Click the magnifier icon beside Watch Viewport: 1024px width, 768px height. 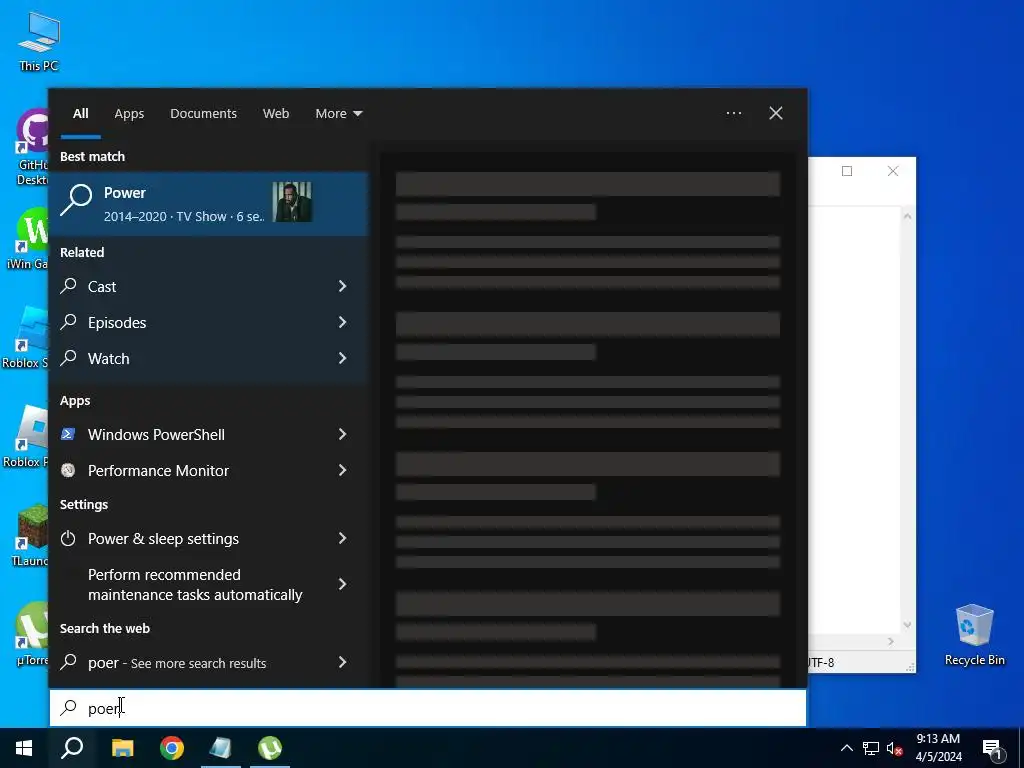tap(69, 357)
